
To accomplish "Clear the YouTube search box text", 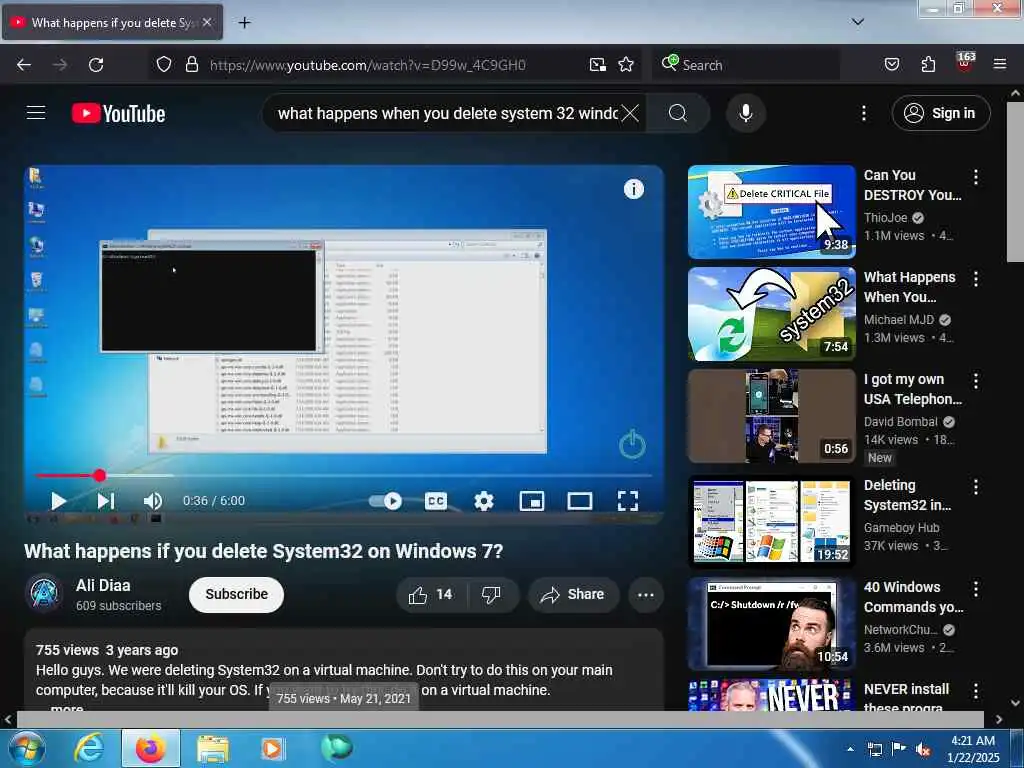I will pyautogui.click(x=630, y=114).
